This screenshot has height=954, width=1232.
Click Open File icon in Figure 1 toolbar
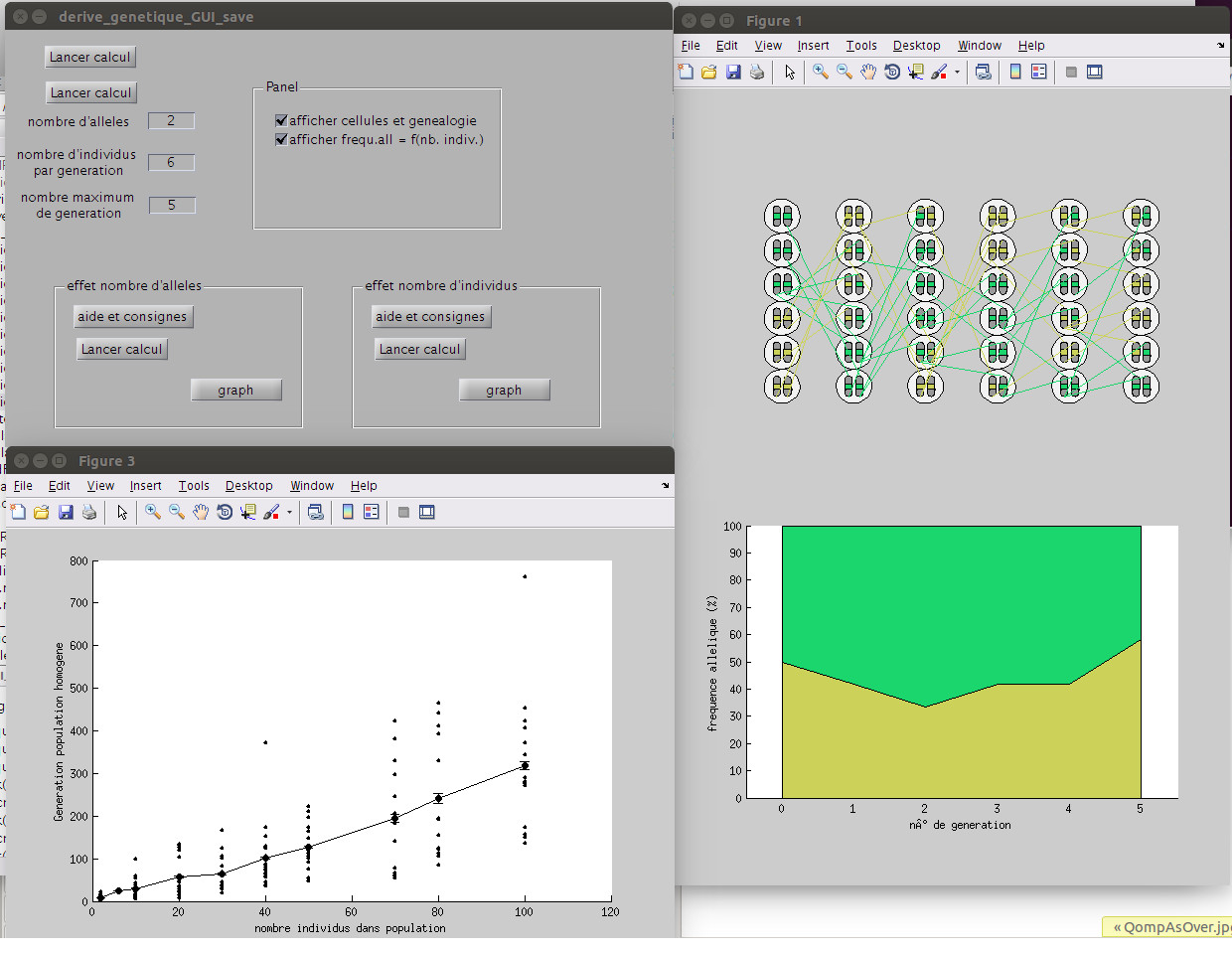(709, 72)
